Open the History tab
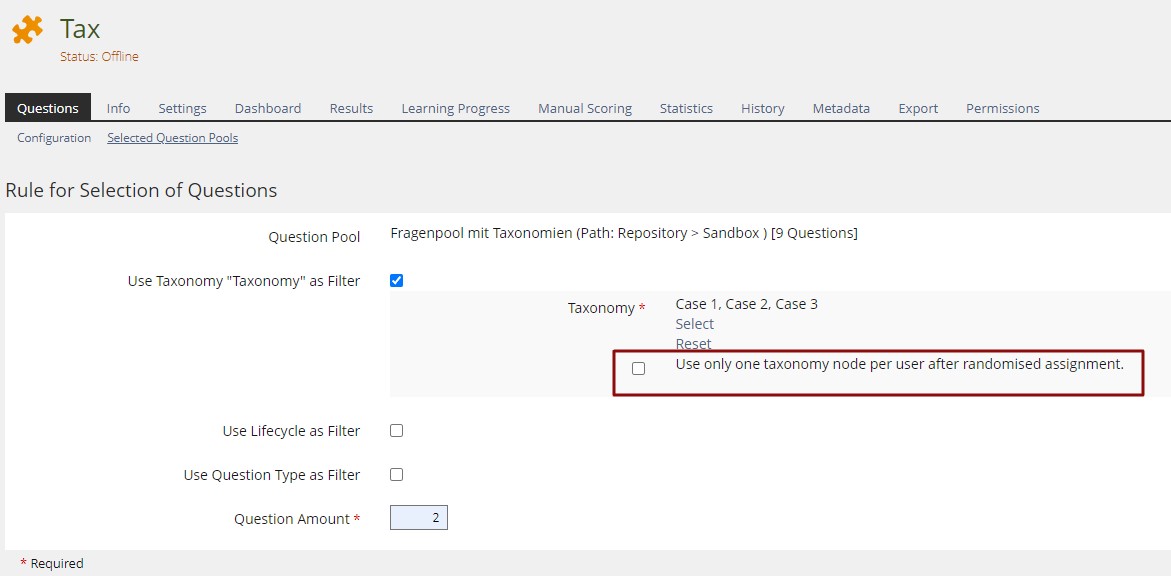Viewport: 1171px width, 576px height. 762,108
